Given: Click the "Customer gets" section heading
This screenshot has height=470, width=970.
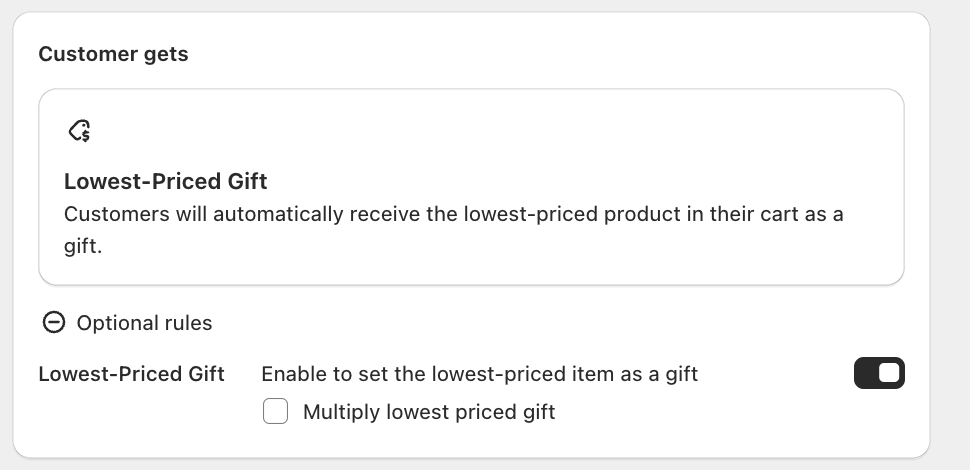Looking at the screenshot, I should (113, 54).
